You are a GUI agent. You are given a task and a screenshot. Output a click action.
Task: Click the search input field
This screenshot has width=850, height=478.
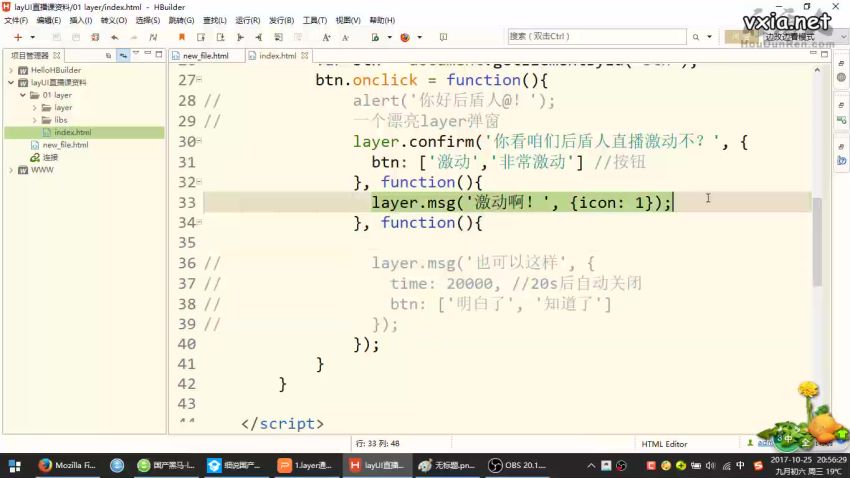597,36
